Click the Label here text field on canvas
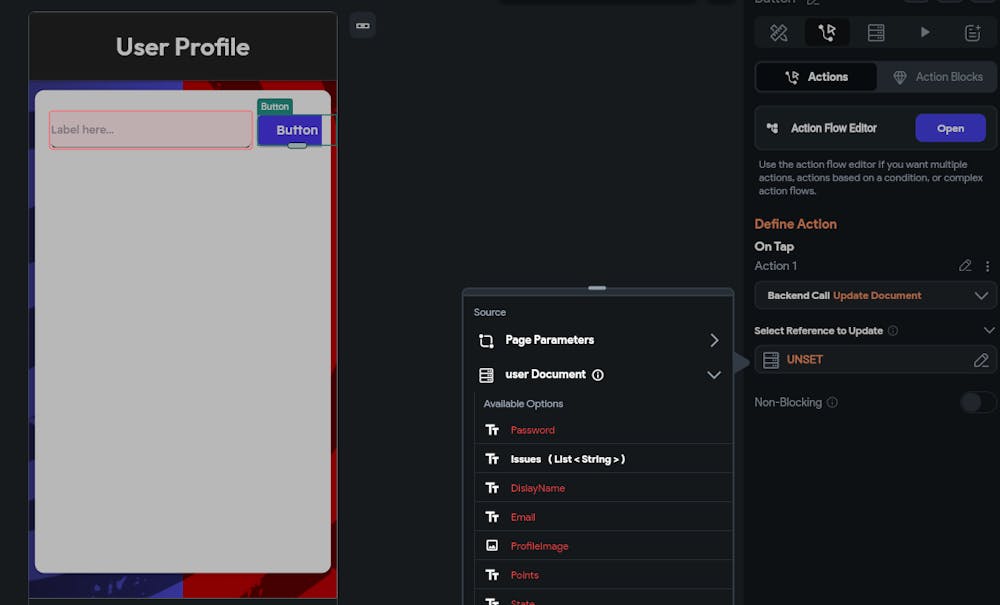1000x605 pixels. 151,129
